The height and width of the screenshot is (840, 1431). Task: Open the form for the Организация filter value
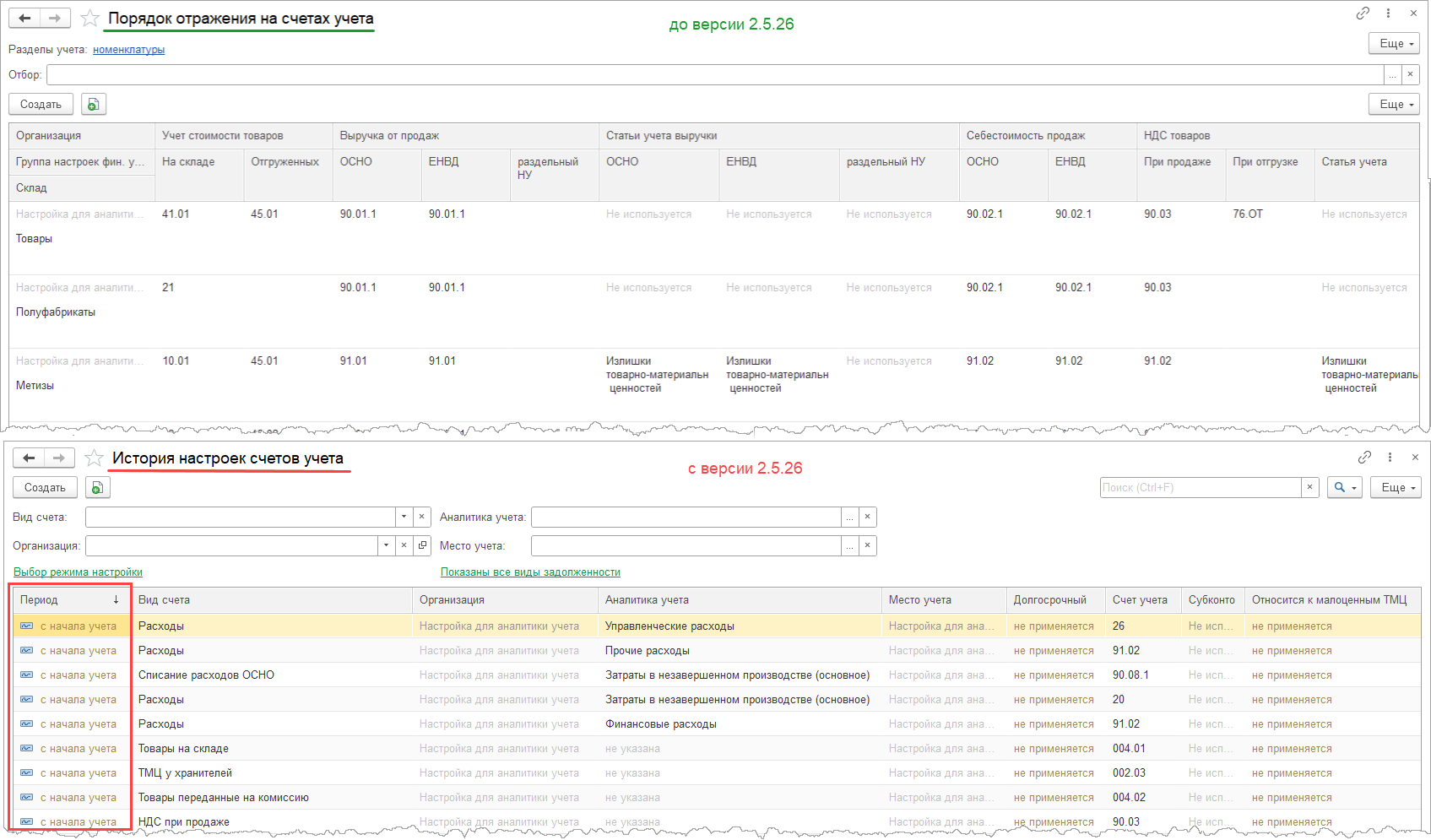click(x=422, y=546)
